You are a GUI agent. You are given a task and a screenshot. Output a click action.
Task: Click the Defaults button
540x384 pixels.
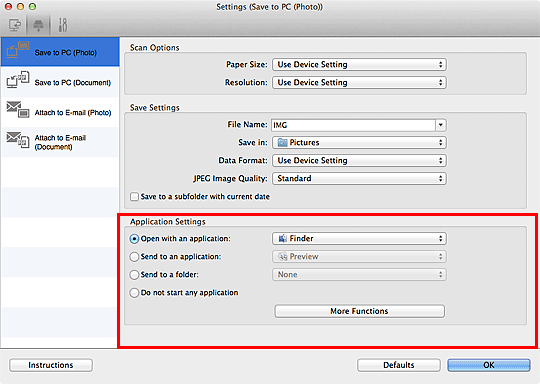point(399,365)
